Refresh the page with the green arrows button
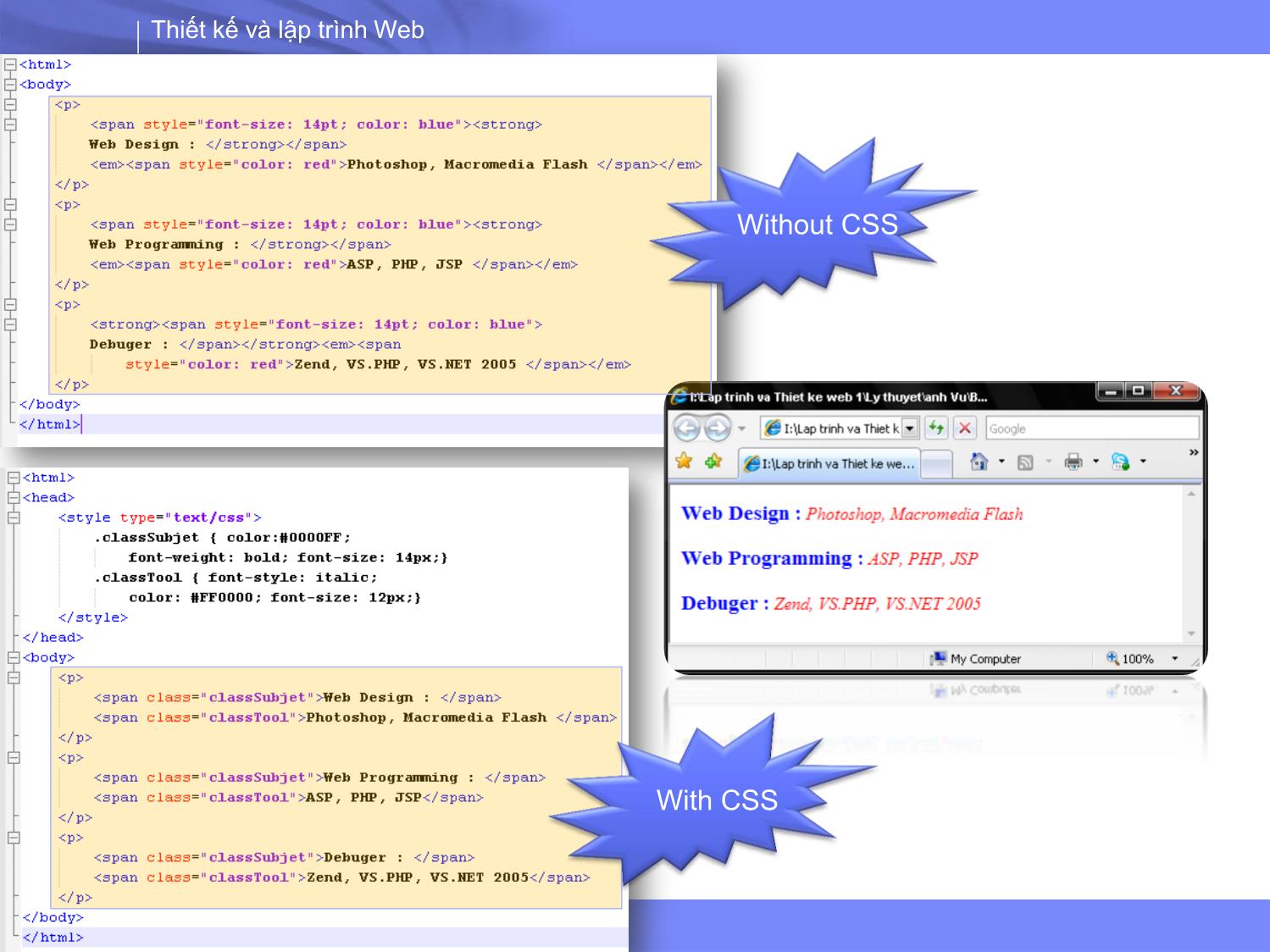 point(935,429)
